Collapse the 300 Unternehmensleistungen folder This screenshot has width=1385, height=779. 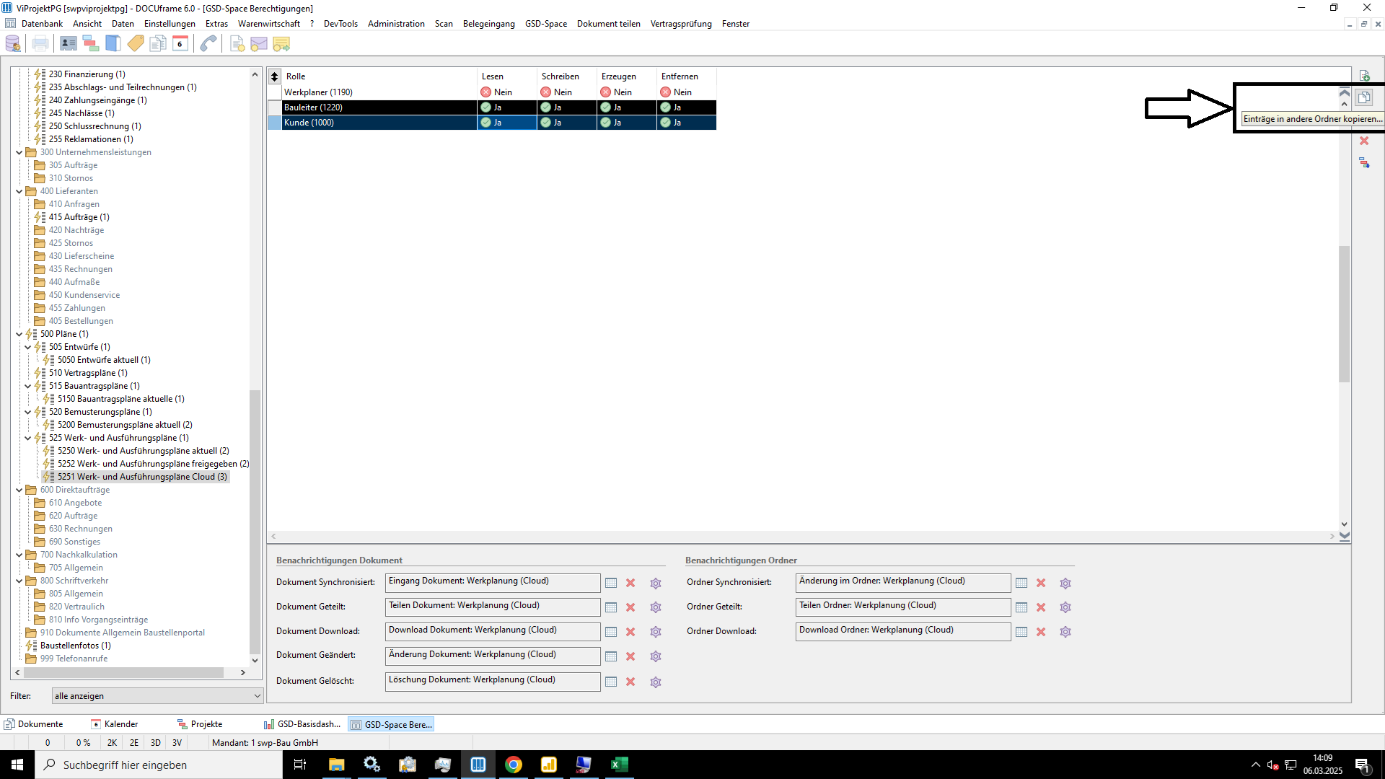(x=20, y=152)
